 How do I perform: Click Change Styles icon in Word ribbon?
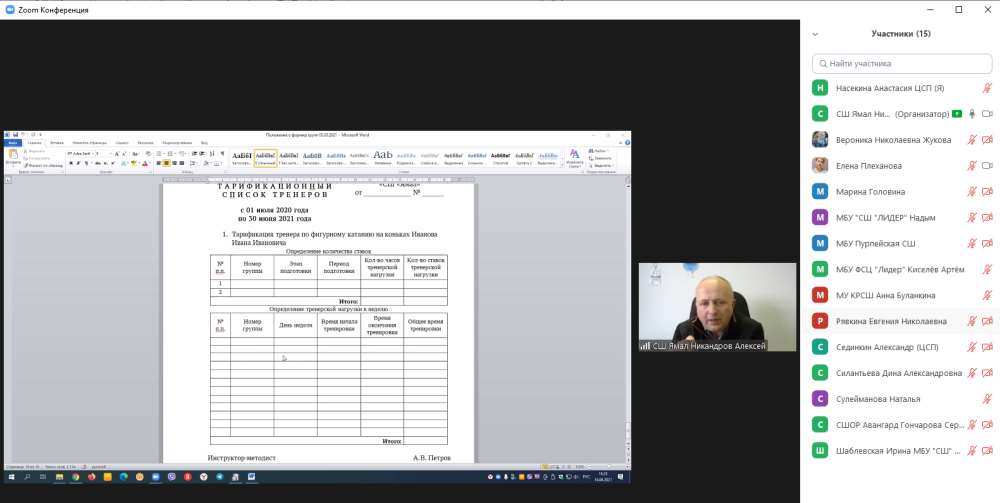[575, 157]
